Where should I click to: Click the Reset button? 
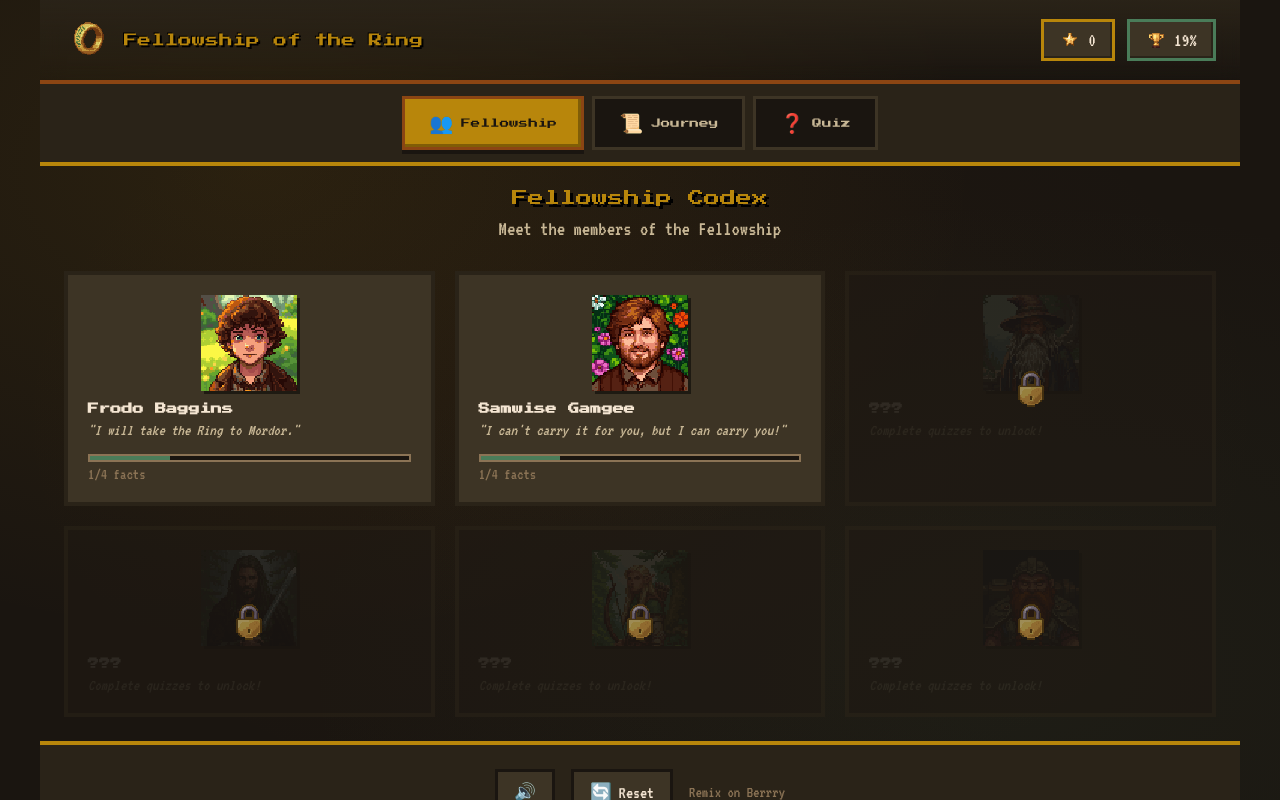pos(622,786)
